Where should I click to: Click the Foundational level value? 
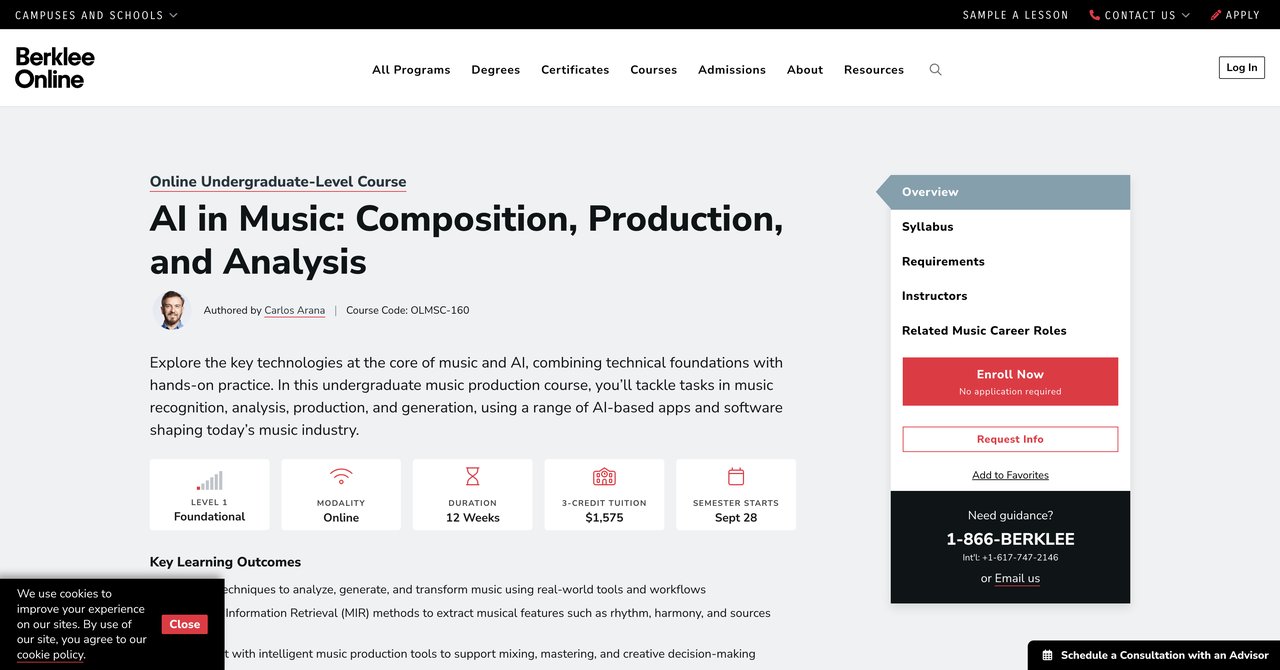pos(209,517)
